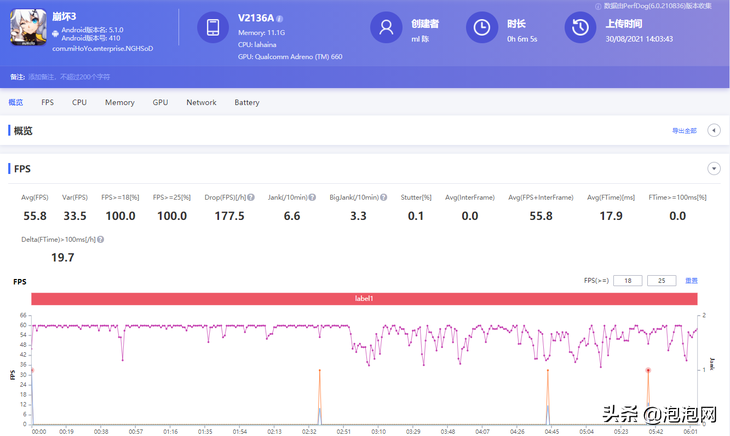Click the red label1 bar
This screenshot has height=436, width=730.
(364, 299)
